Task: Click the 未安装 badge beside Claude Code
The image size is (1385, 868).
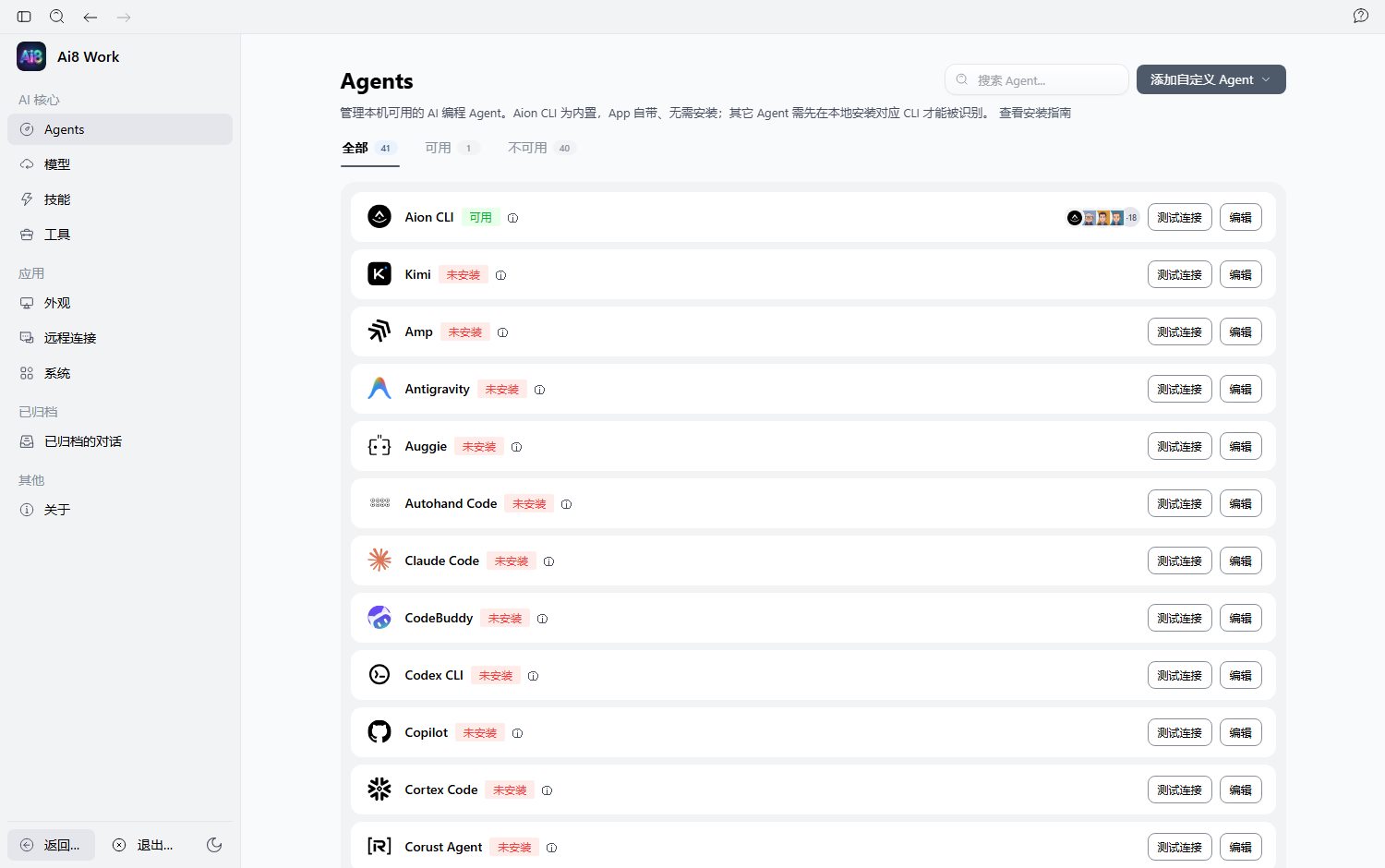Action: (512, 561)
